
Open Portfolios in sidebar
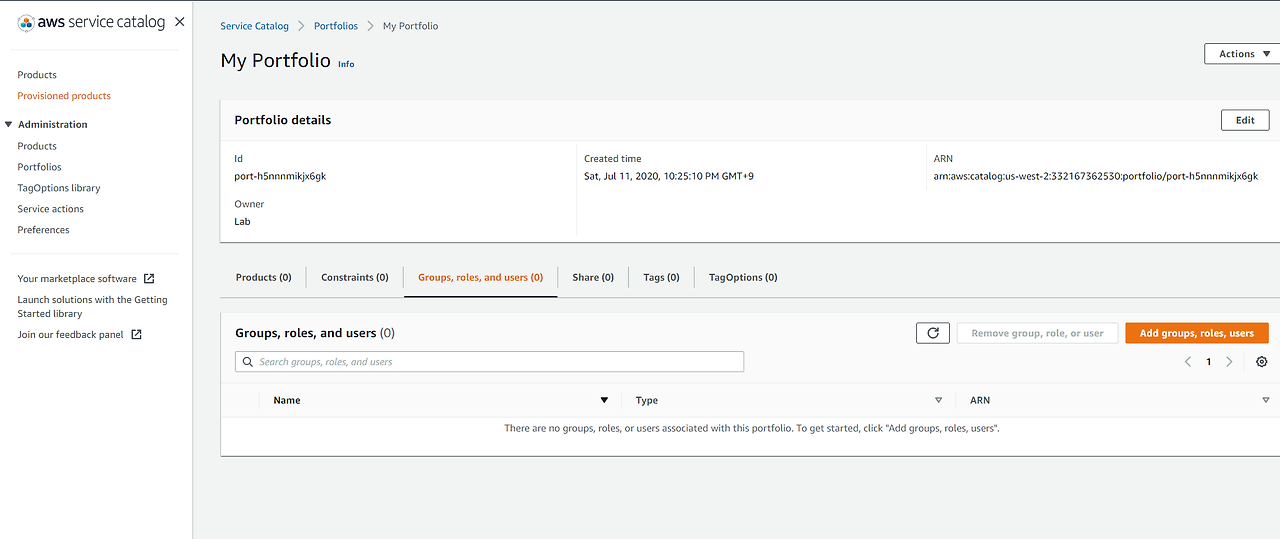click(39, 167)
